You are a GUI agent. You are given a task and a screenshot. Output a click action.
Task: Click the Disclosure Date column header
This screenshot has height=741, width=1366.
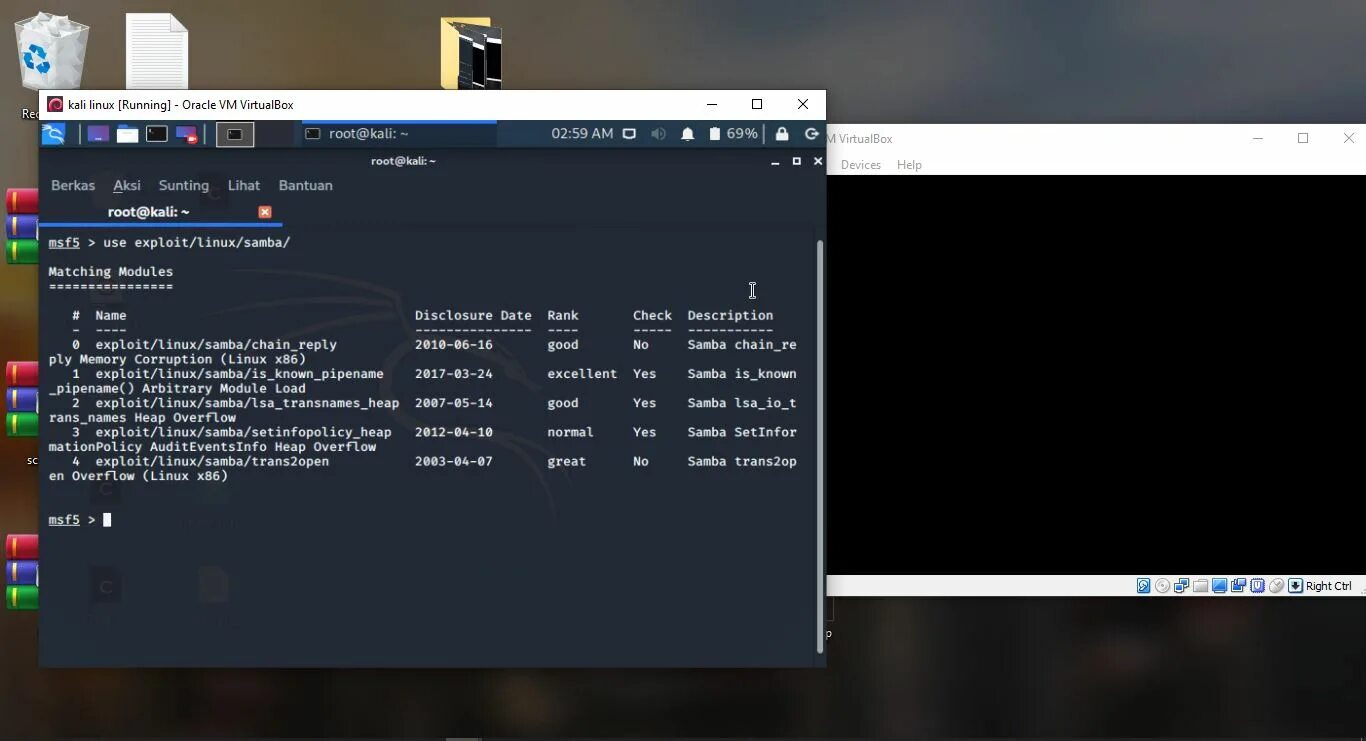473,315
